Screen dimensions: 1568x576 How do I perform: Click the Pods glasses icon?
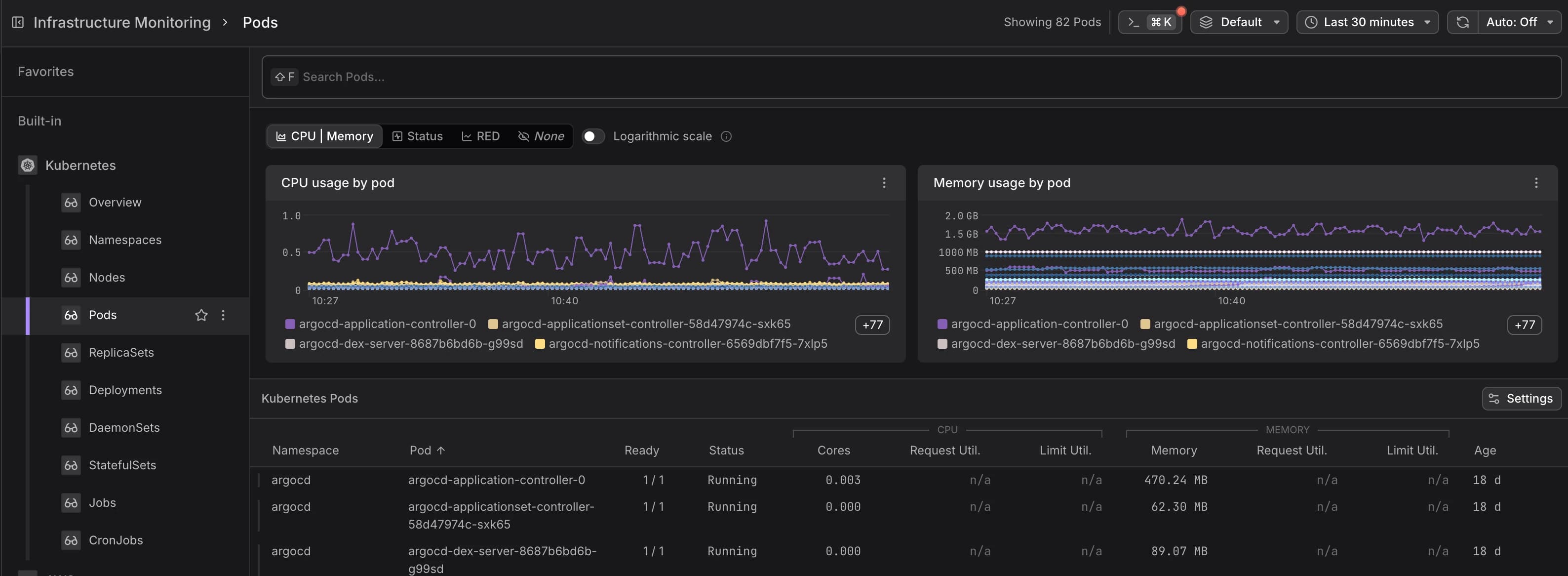71,315
